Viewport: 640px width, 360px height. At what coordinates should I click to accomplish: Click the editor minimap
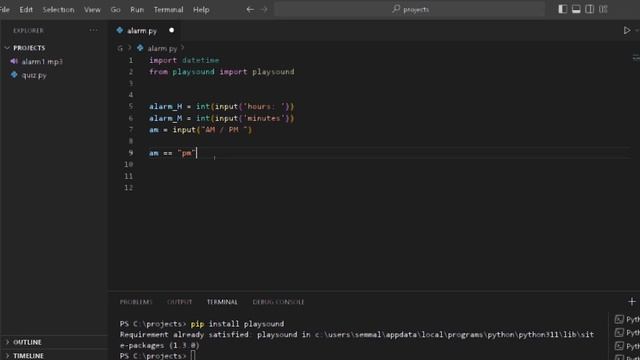(x=636, y=58)
